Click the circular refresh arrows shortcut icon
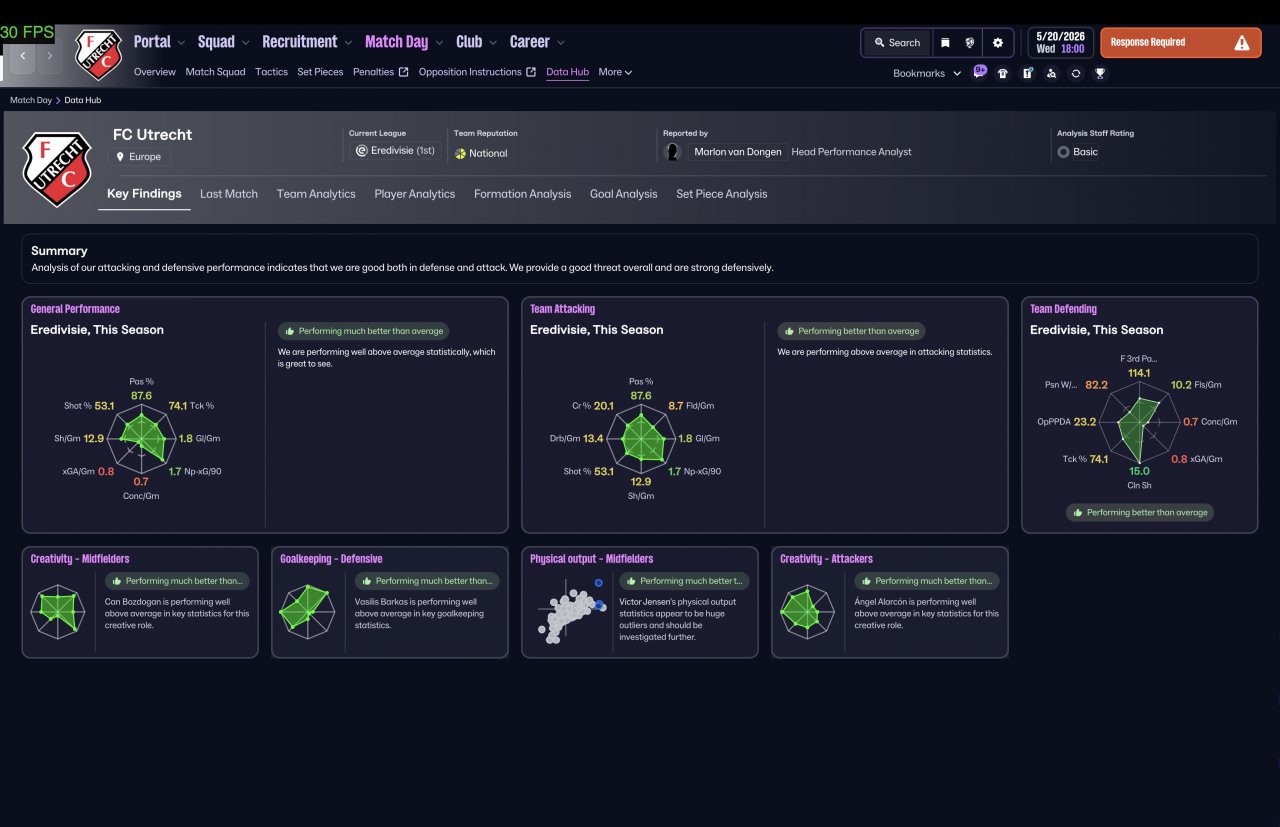1280x827 pixels. 1076,73
